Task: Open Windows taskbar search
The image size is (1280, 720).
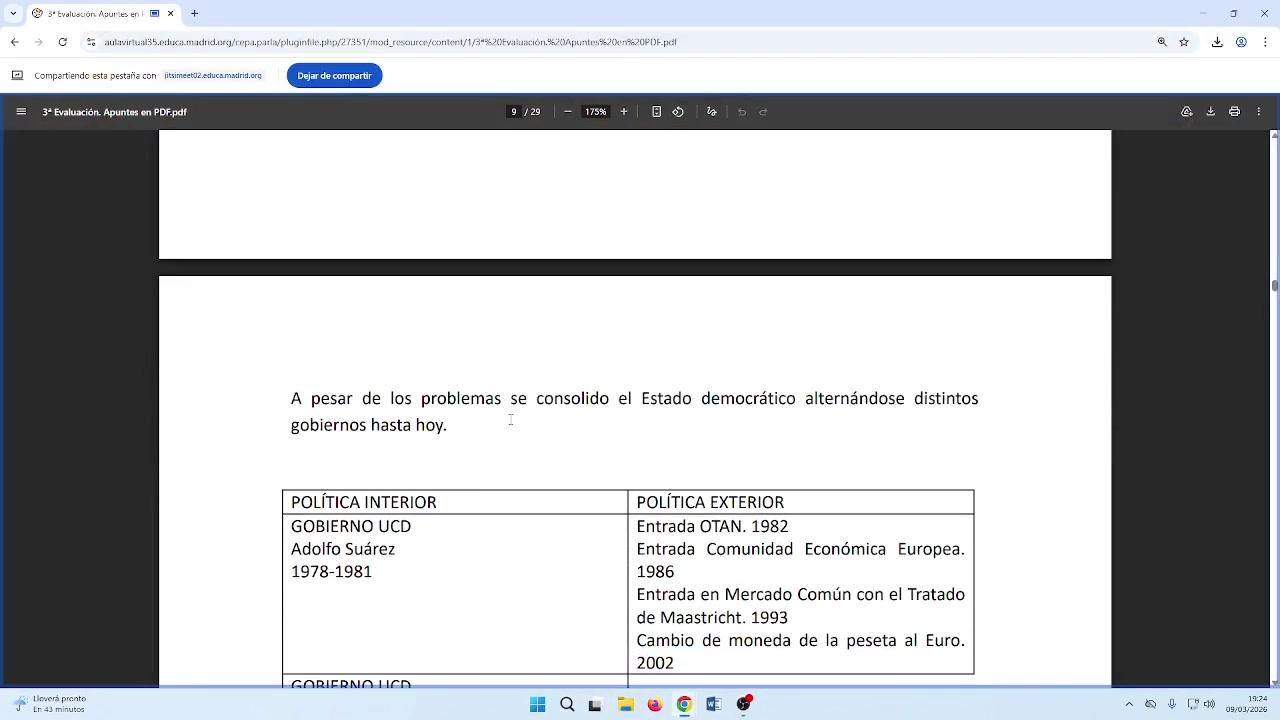Action: [x=567, y=704]
